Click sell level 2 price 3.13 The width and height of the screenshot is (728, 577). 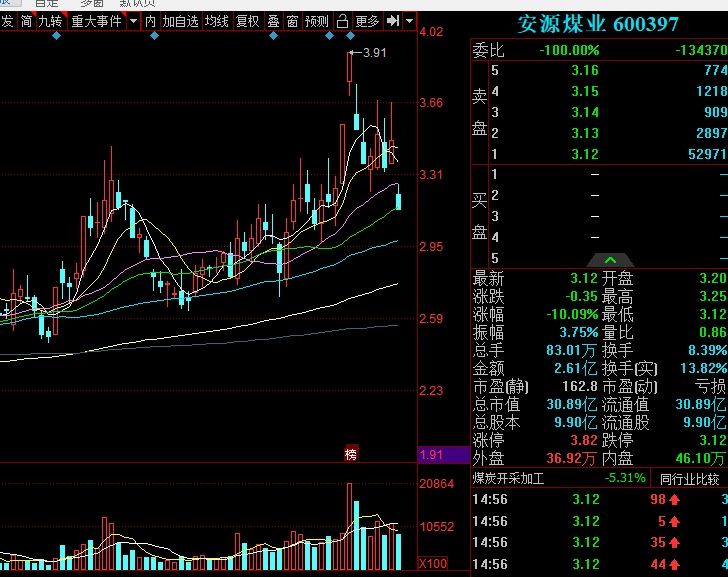coord(585,133)
